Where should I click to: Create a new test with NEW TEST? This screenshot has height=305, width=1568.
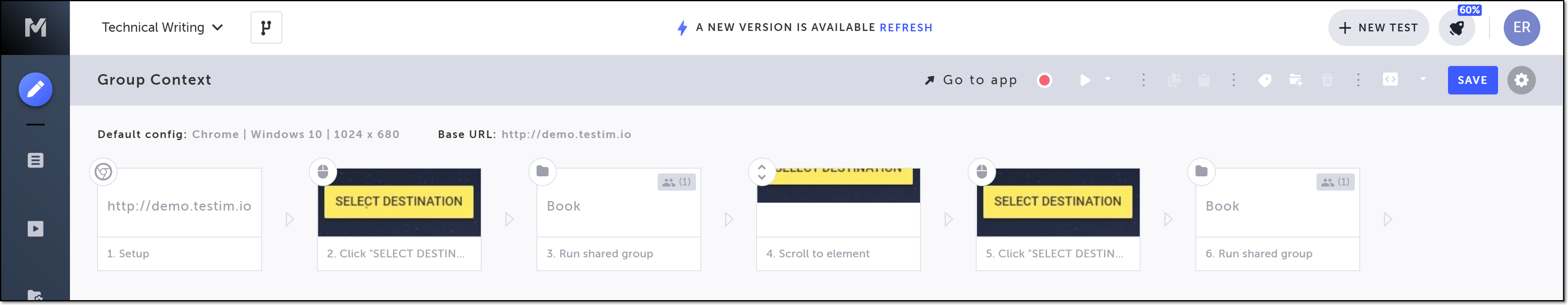click(1378, 27)
